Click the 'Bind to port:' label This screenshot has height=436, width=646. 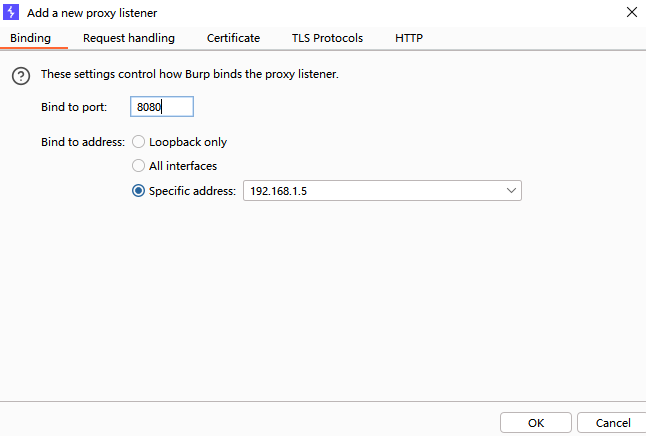pyautogui.click(x=74, y=107)
